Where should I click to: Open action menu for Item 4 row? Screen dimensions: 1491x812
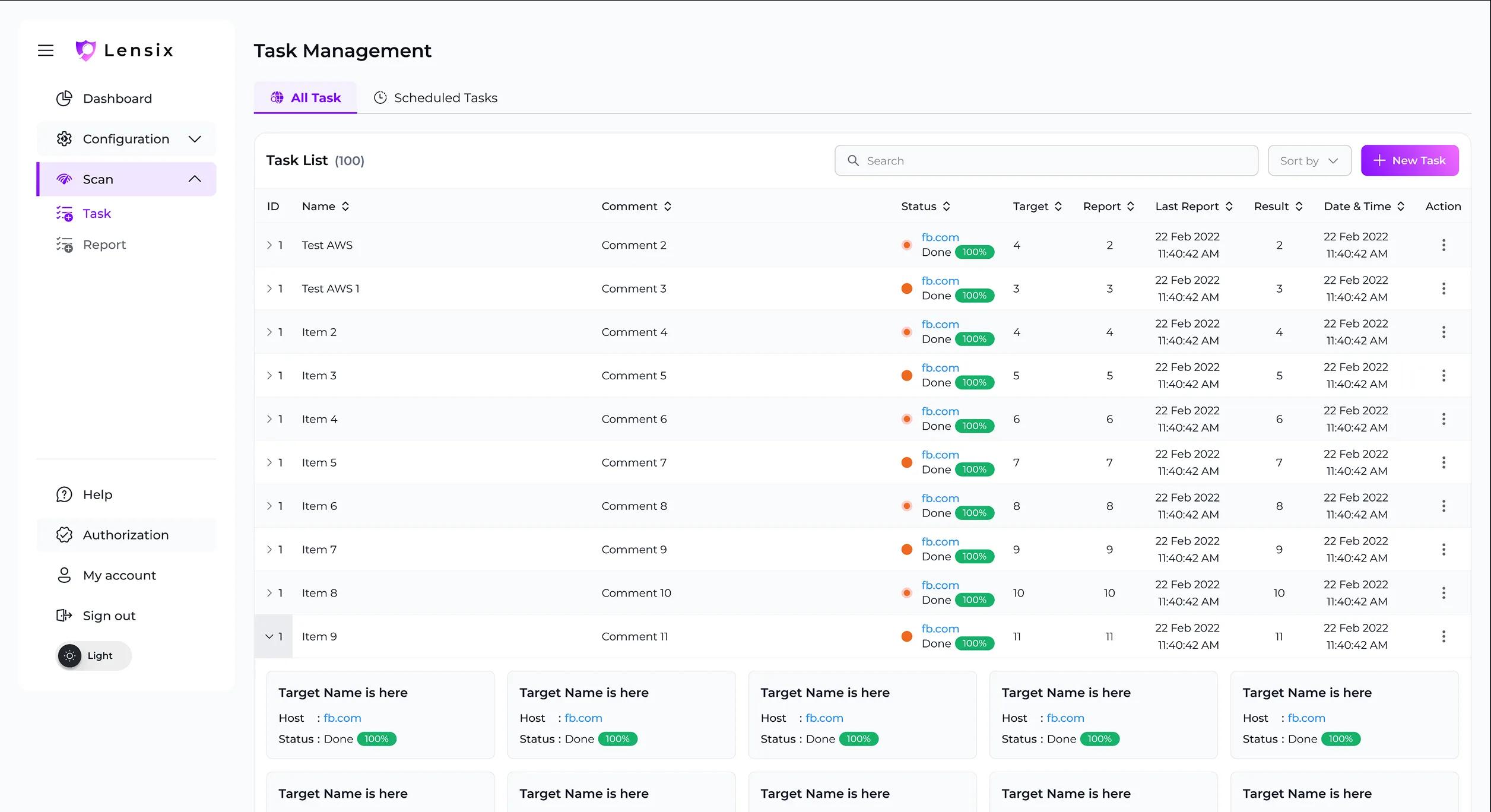pos(1444,419)
